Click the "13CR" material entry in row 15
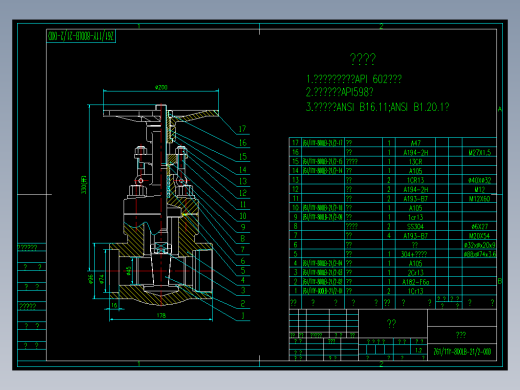Viewport: 520px width, 390px height. click(415, 162)
